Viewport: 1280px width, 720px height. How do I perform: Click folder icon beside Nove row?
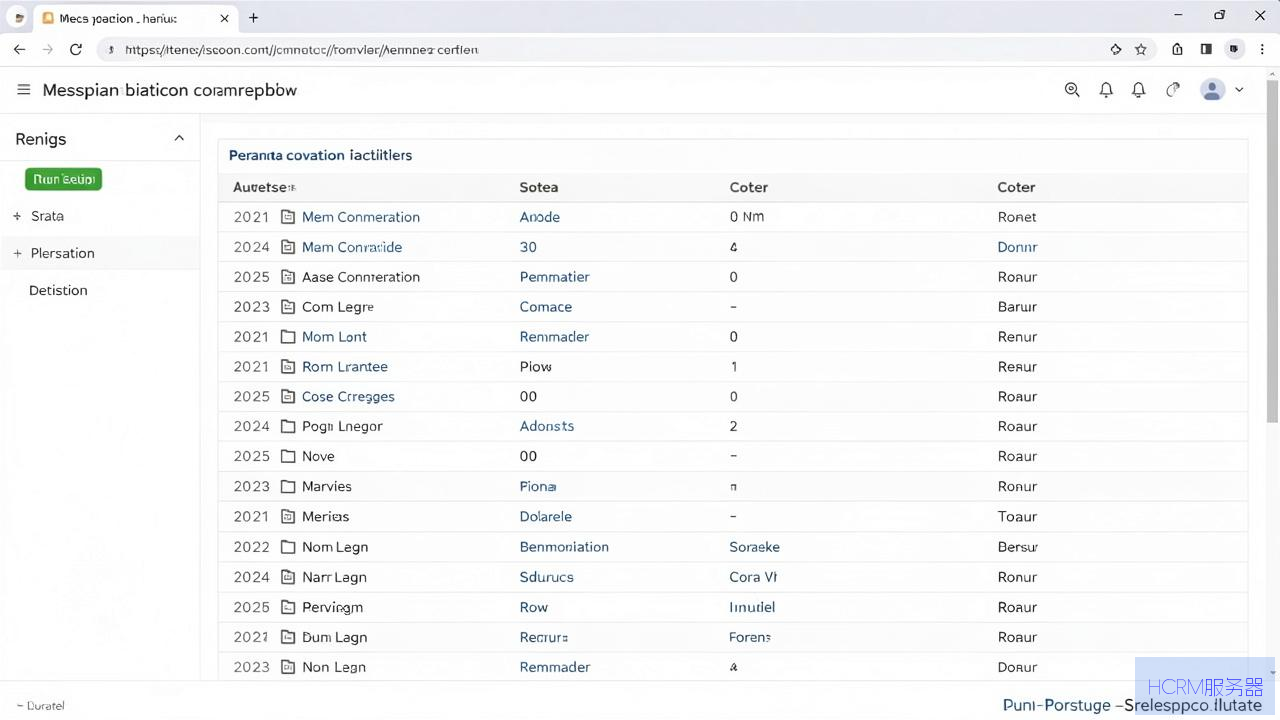pyautogui.click(x=288, y=456)
